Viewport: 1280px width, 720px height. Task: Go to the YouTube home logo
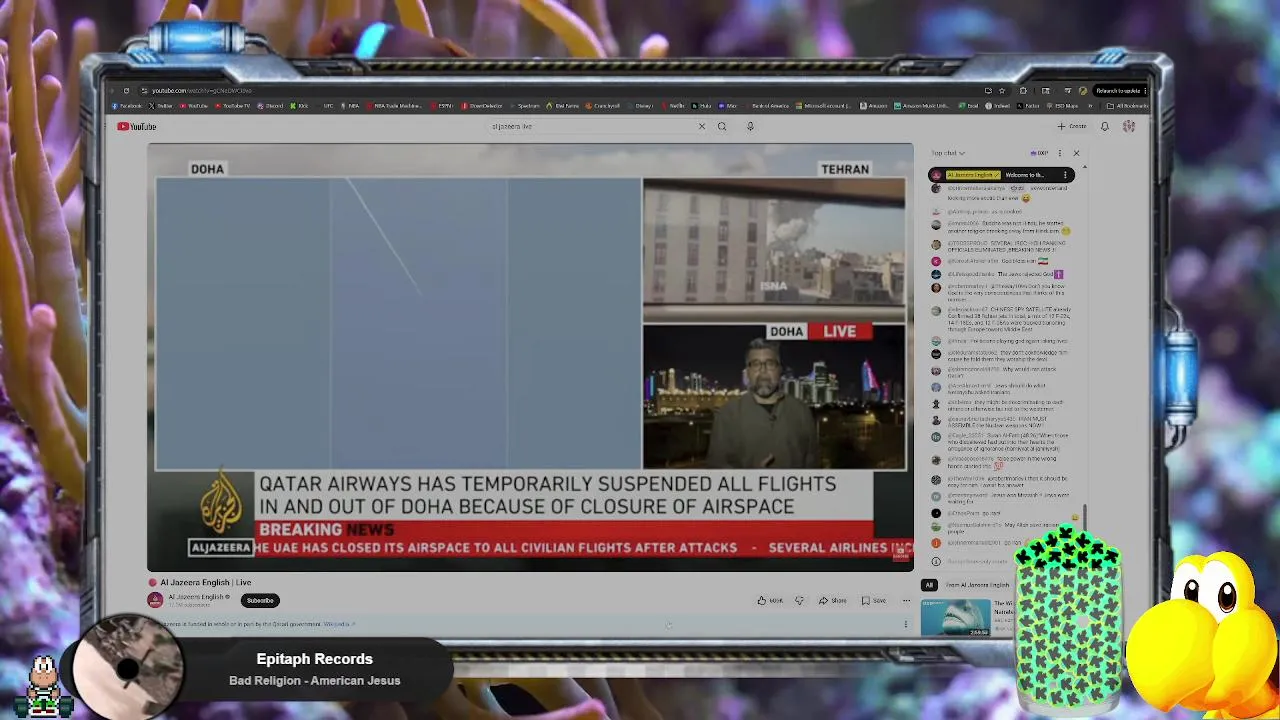(137, 126)
